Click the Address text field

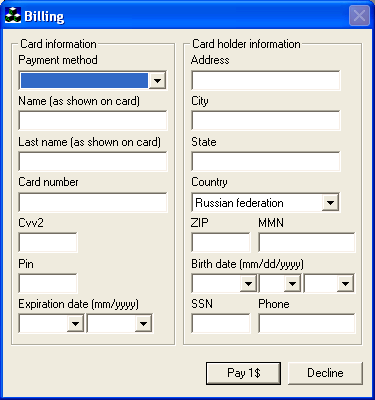(266, 80)
